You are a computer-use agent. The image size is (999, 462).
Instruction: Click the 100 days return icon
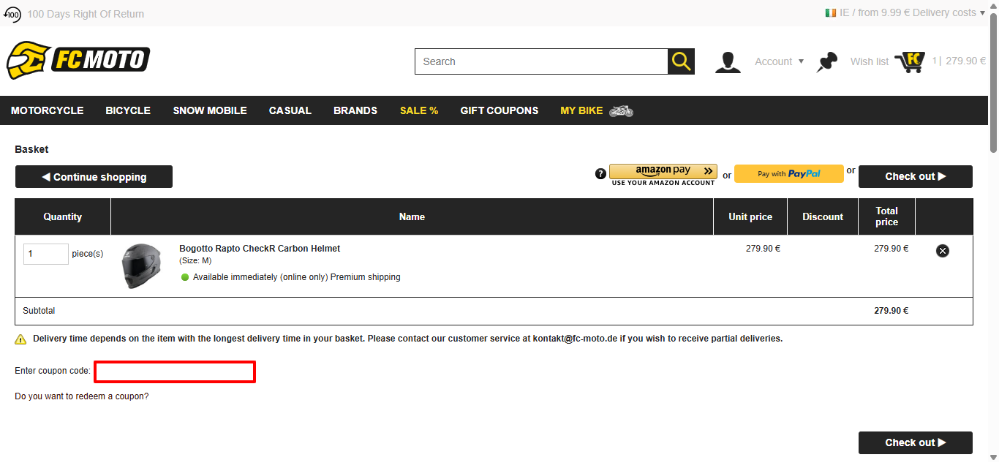click(12, 14)
